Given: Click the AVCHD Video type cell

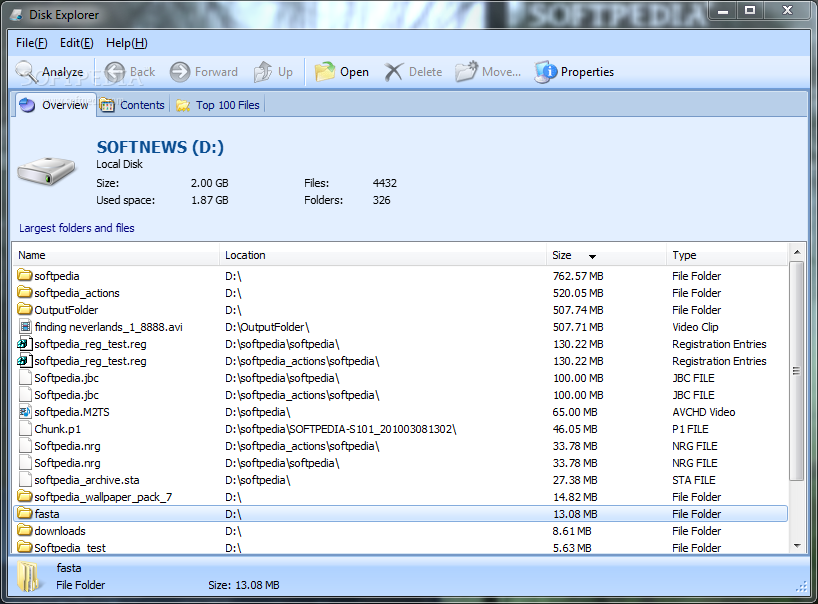Looking at the screenshot, I should 703,412.
